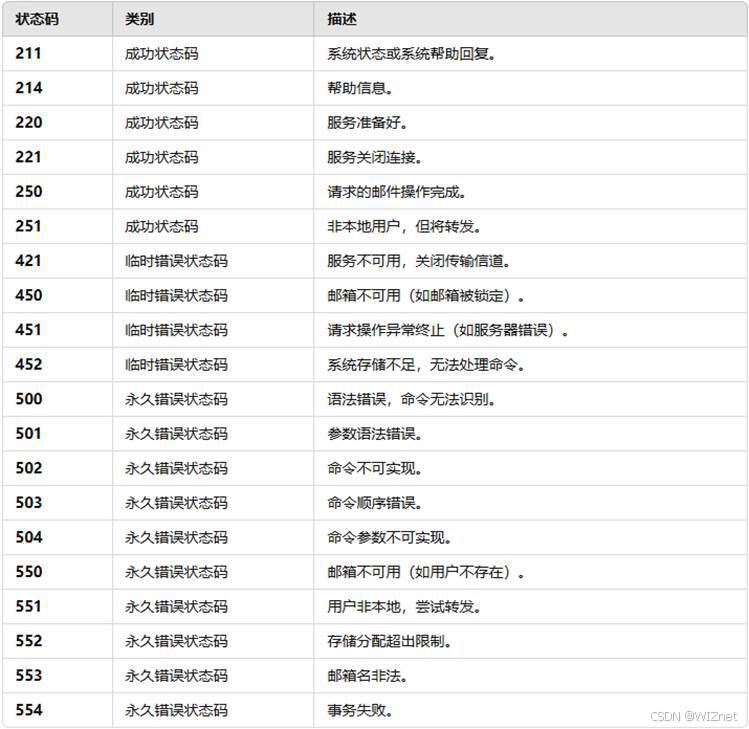Image resolution: width=749 pixels, height=729 pixels.
Task: Click description 请求操作异常终止
Action: [448, 330]
